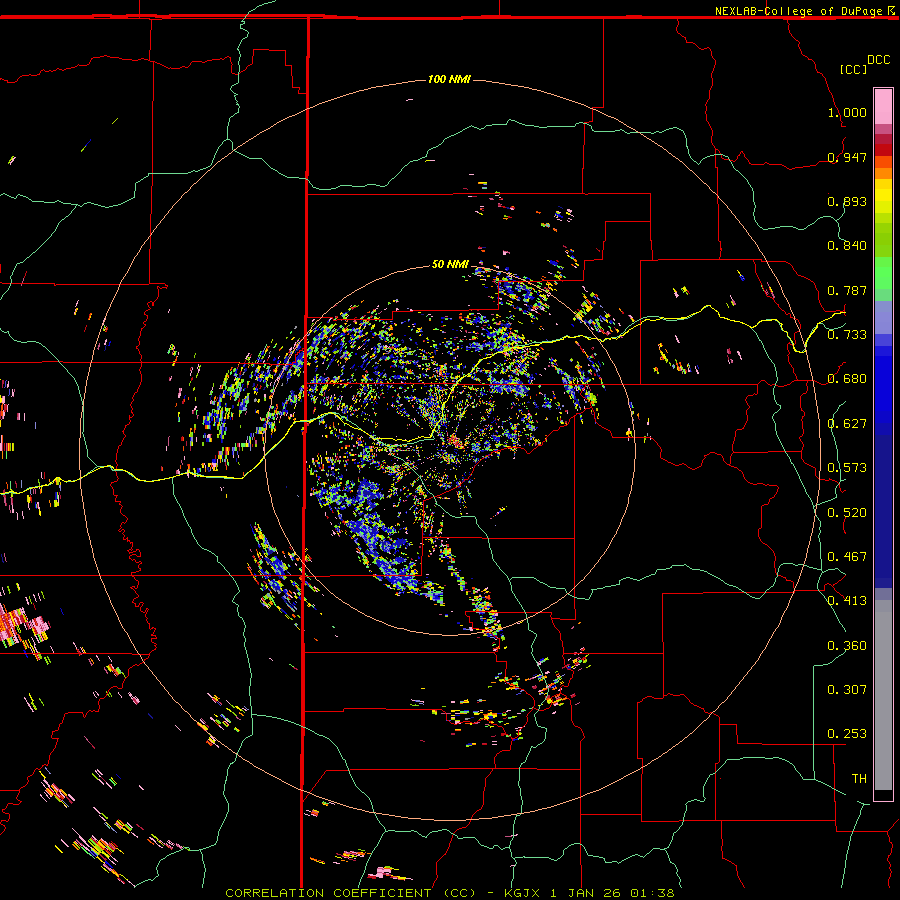Click the 0.360 scale value
Screen dimensions: 900x900
847,646
